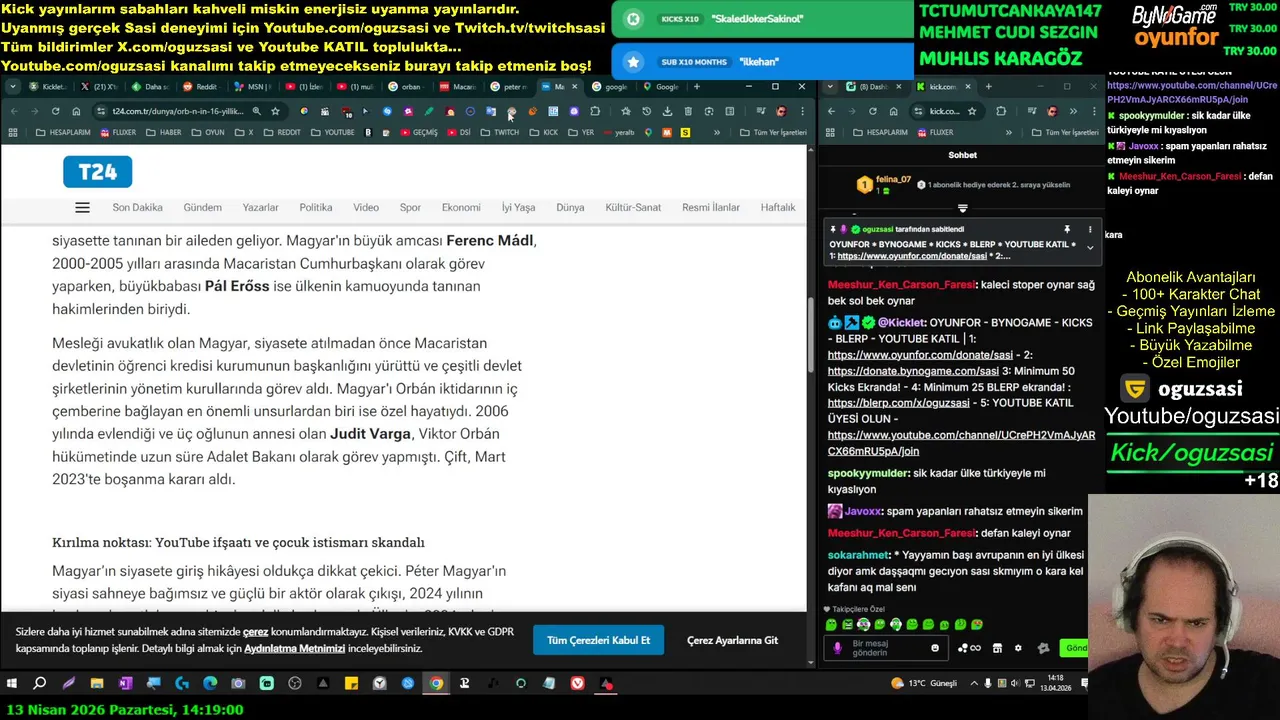Open Politika section on T24
Image resolution: width=1280 pixels, height=720 pixels.
click(316, 208)
